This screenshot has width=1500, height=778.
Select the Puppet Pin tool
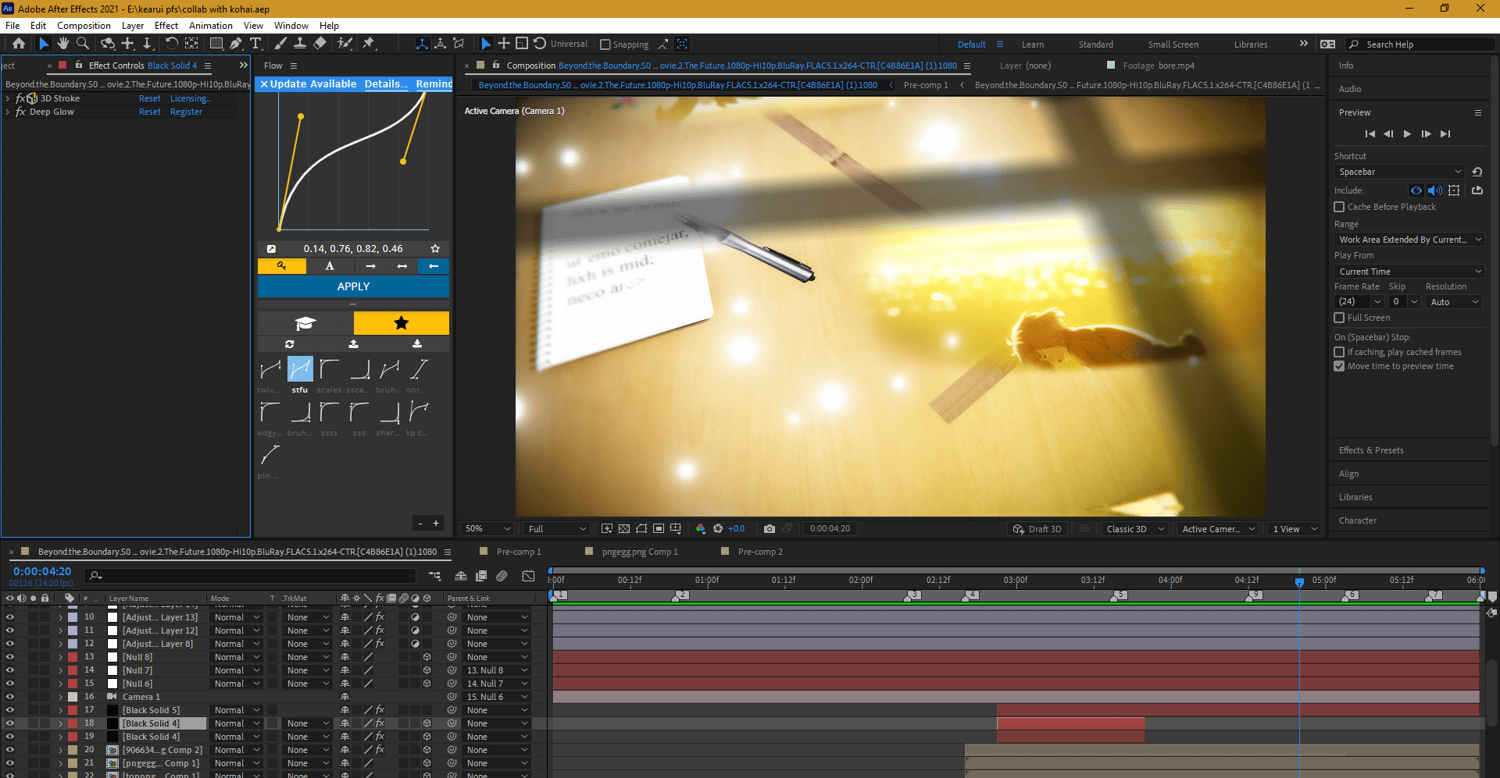pos(368,44)
